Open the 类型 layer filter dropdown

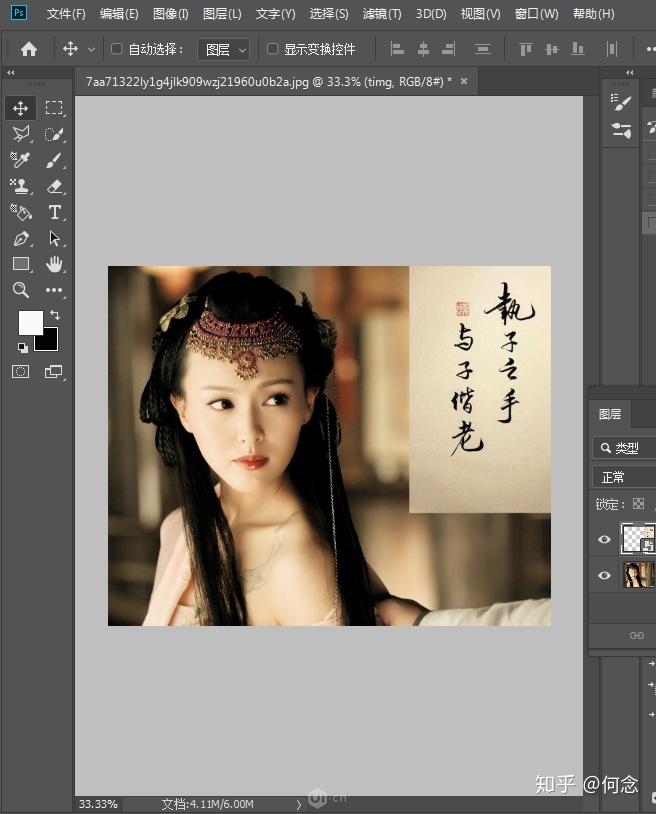[624, 447]
